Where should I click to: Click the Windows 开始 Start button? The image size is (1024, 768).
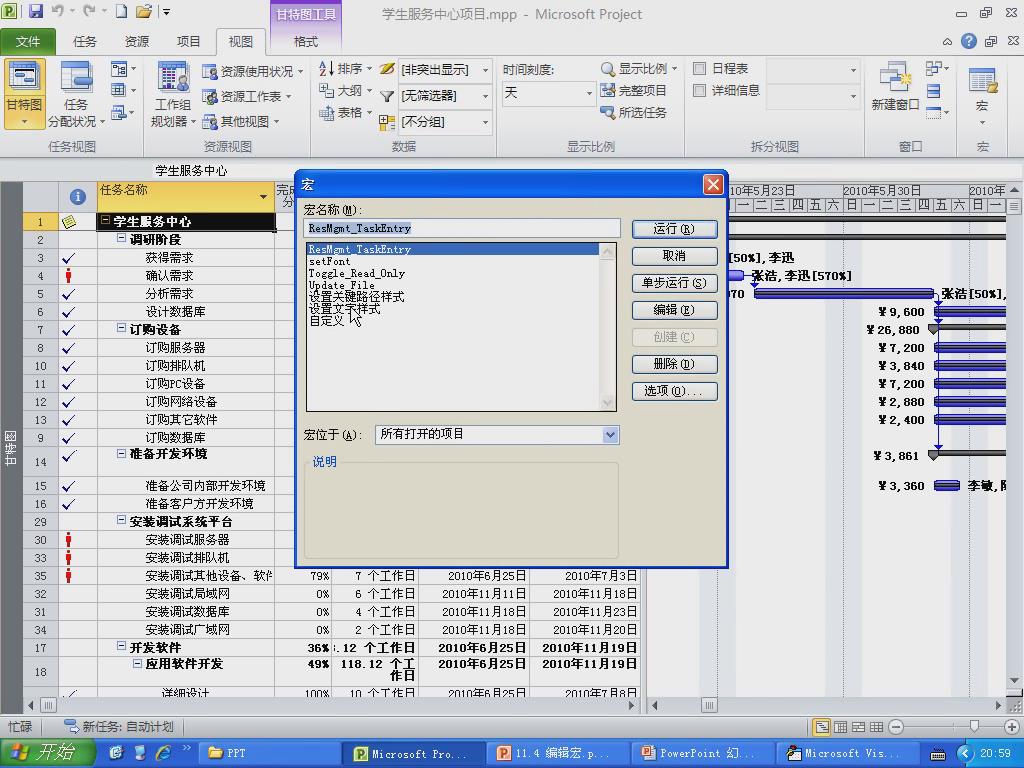[x=46, y=753]
